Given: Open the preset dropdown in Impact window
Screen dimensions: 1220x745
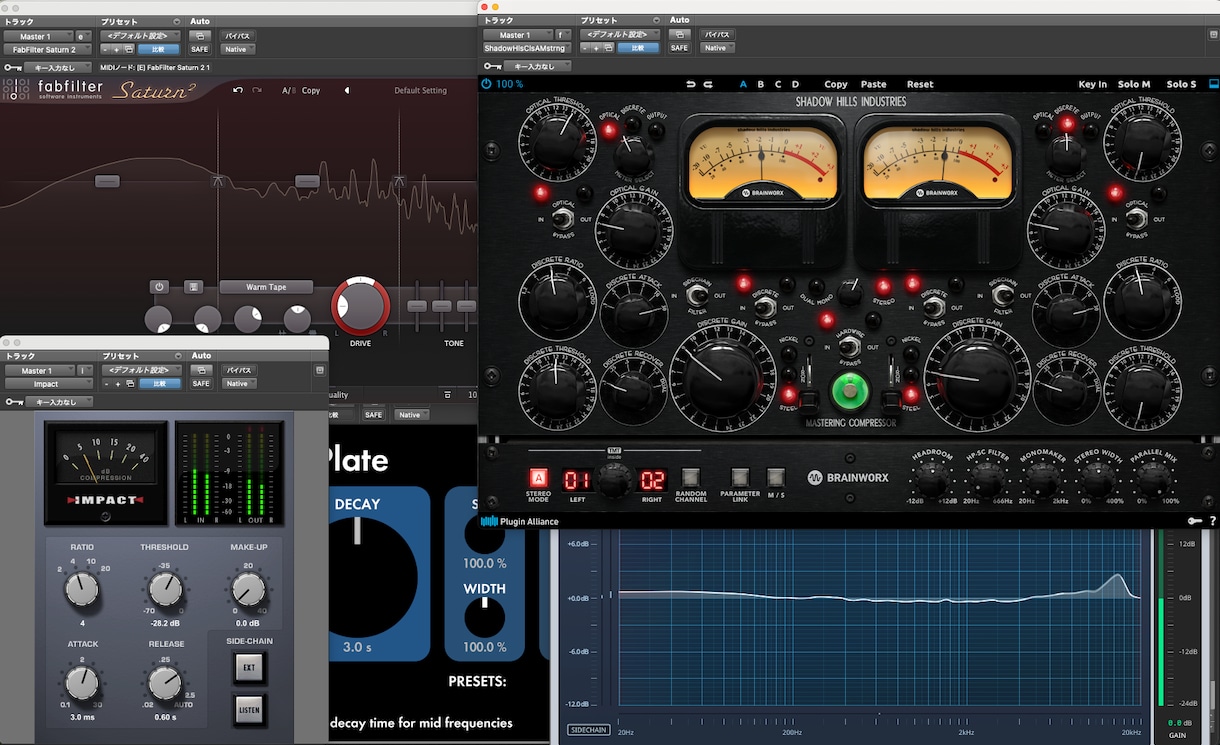Looking at the screenshot, I should (x=140, y=371).
